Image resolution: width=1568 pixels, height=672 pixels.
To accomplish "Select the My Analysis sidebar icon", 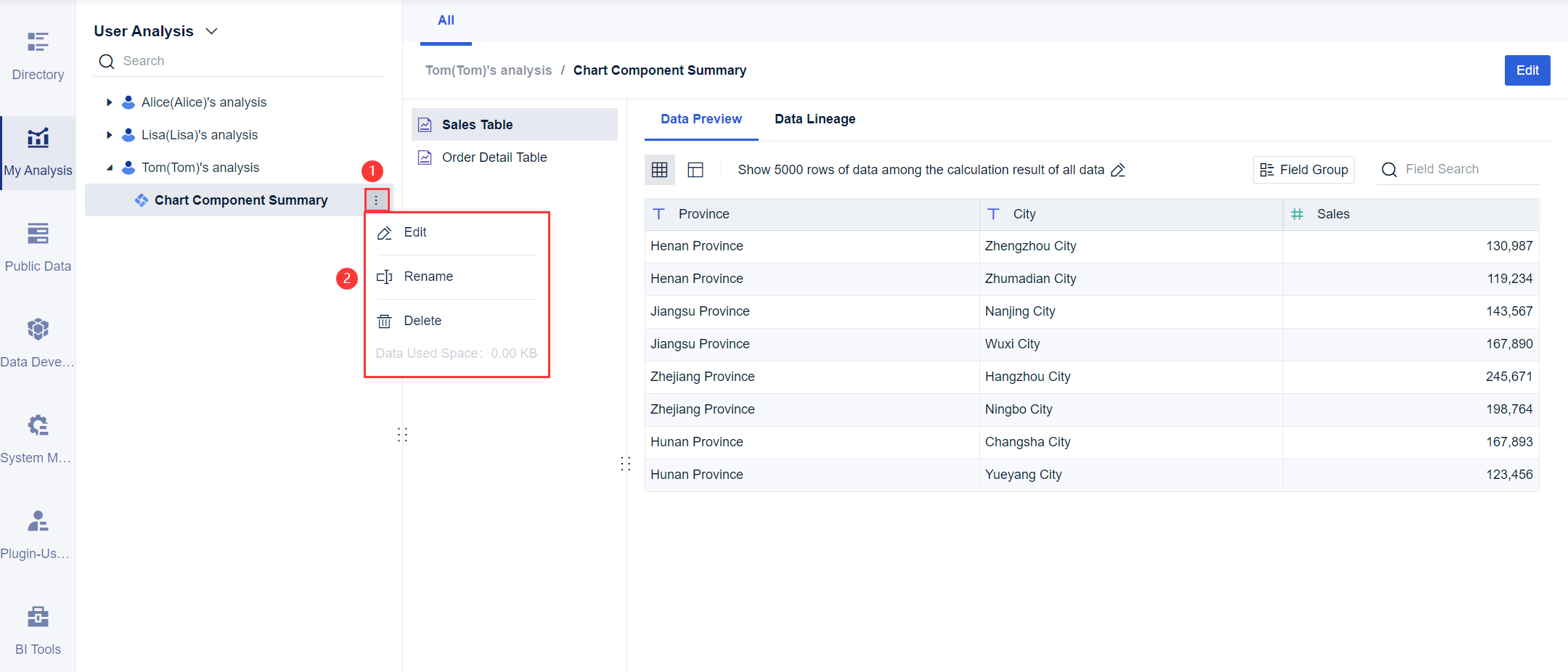I will 38,149.
